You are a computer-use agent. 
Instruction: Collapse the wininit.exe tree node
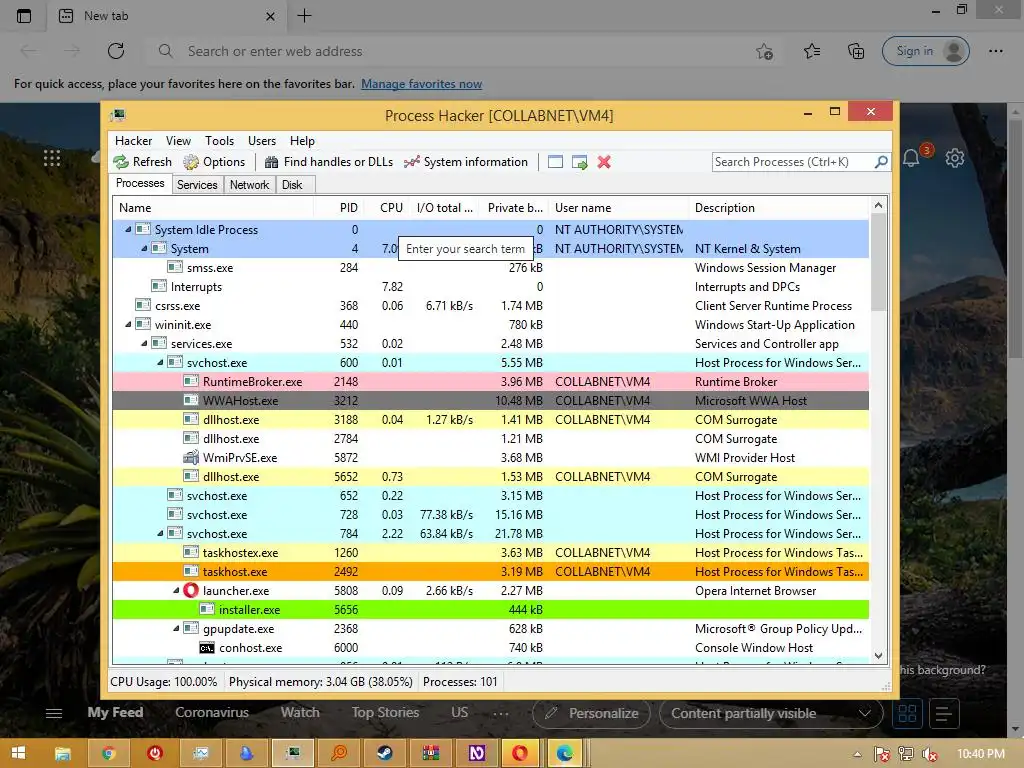pos(128,325)
